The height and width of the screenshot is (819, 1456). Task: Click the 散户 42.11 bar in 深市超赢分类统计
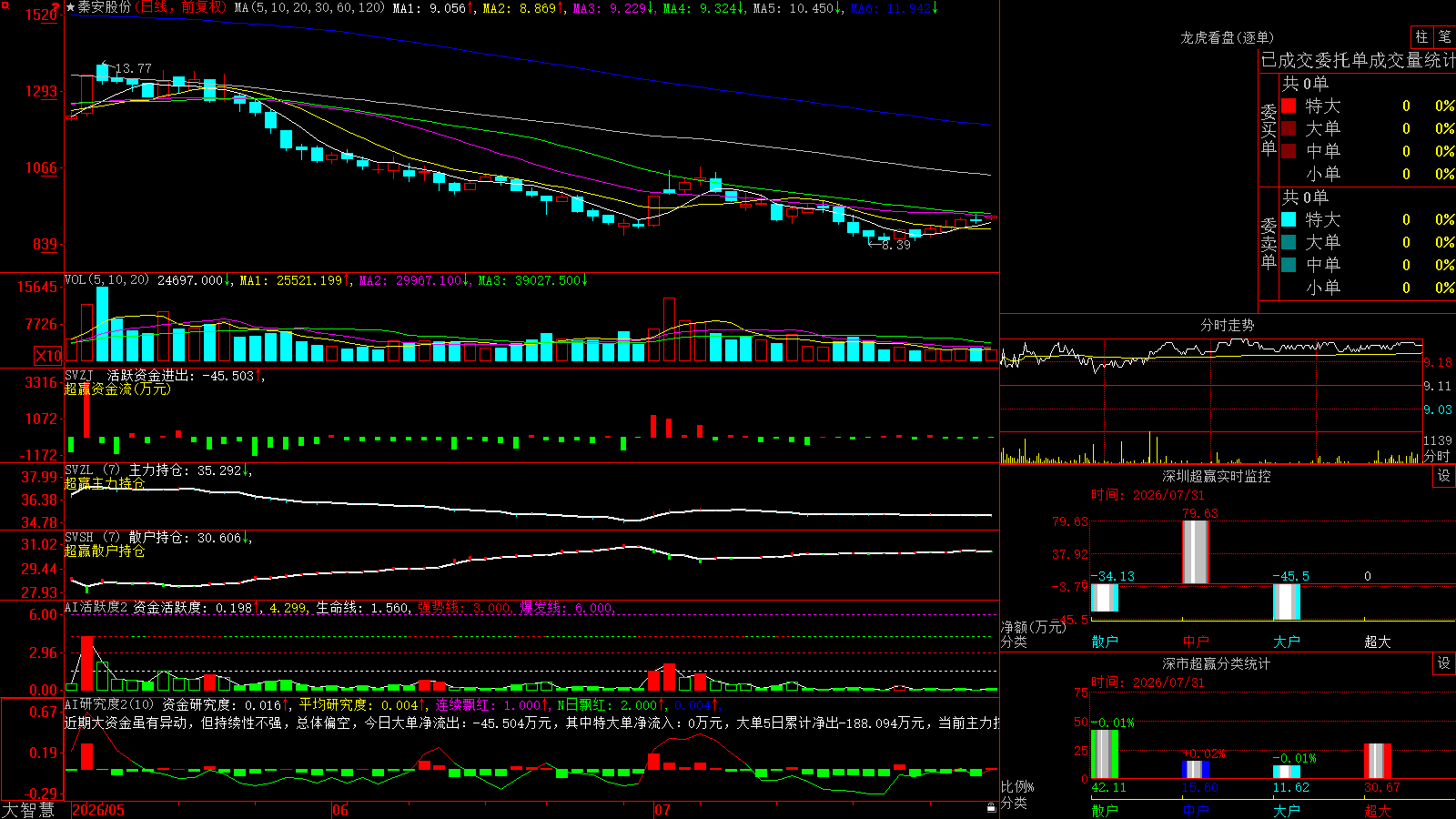coord(1105,754)
